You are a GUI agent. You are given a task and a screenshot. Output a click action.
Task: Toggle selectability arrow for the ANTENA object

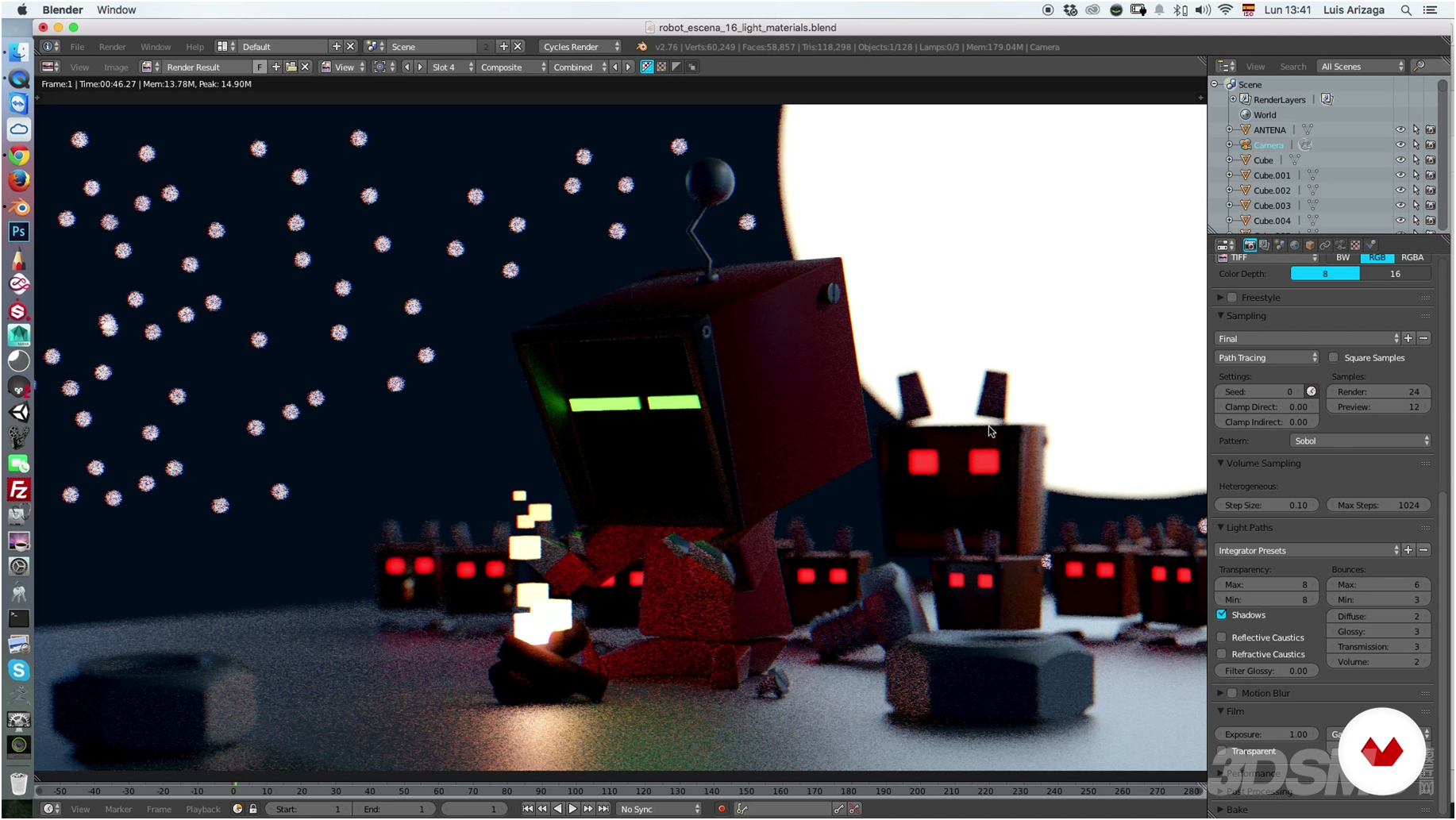click(x=1416, y=130)
